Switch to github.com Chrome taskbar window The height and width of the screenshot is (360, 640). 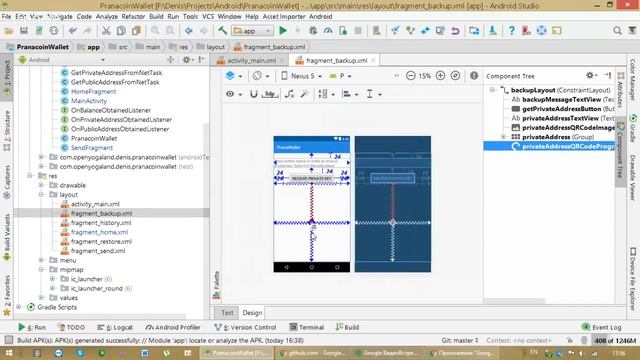(313, 353)
